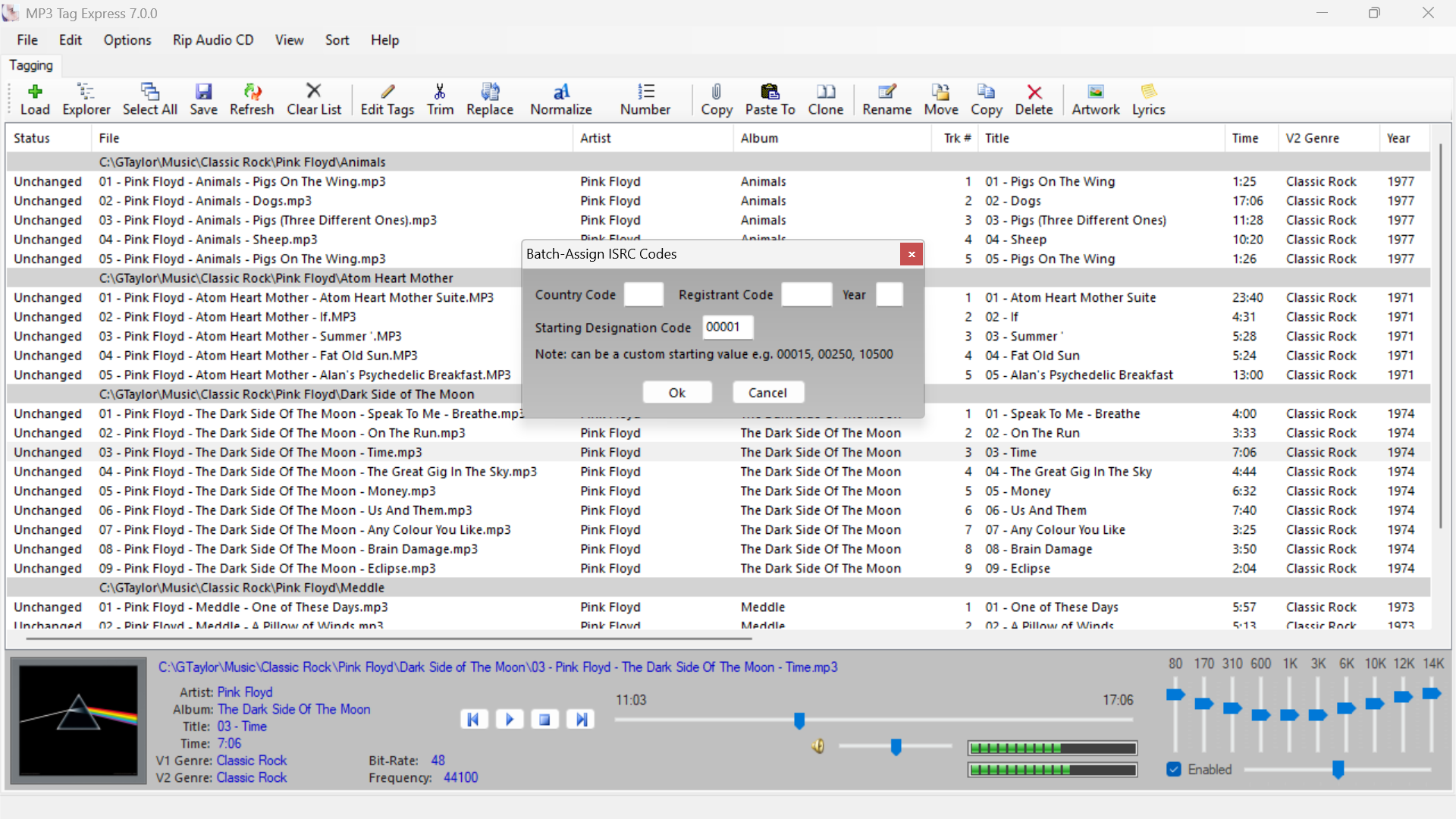The width and height of the screenshot is (1456, 819).
Task: Click the Rename files icon
Action: click(x=887, y=99)
